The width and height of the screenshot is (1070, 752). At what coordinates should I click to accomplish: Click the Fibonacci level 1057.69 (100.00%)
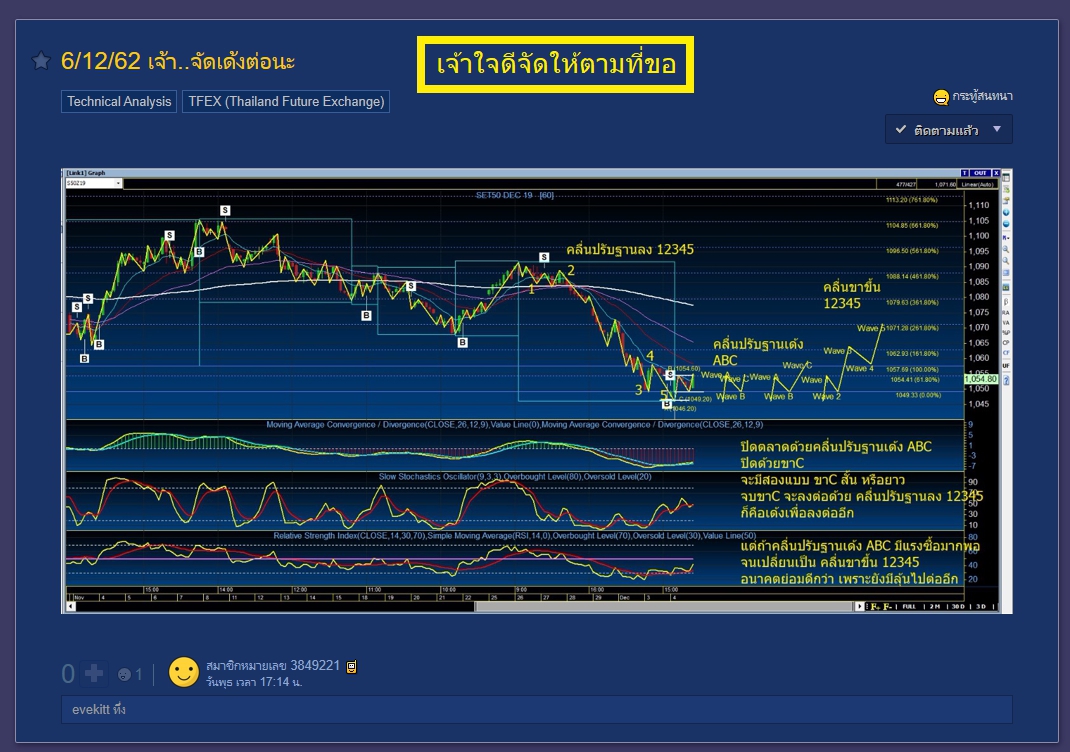[914, 370]
